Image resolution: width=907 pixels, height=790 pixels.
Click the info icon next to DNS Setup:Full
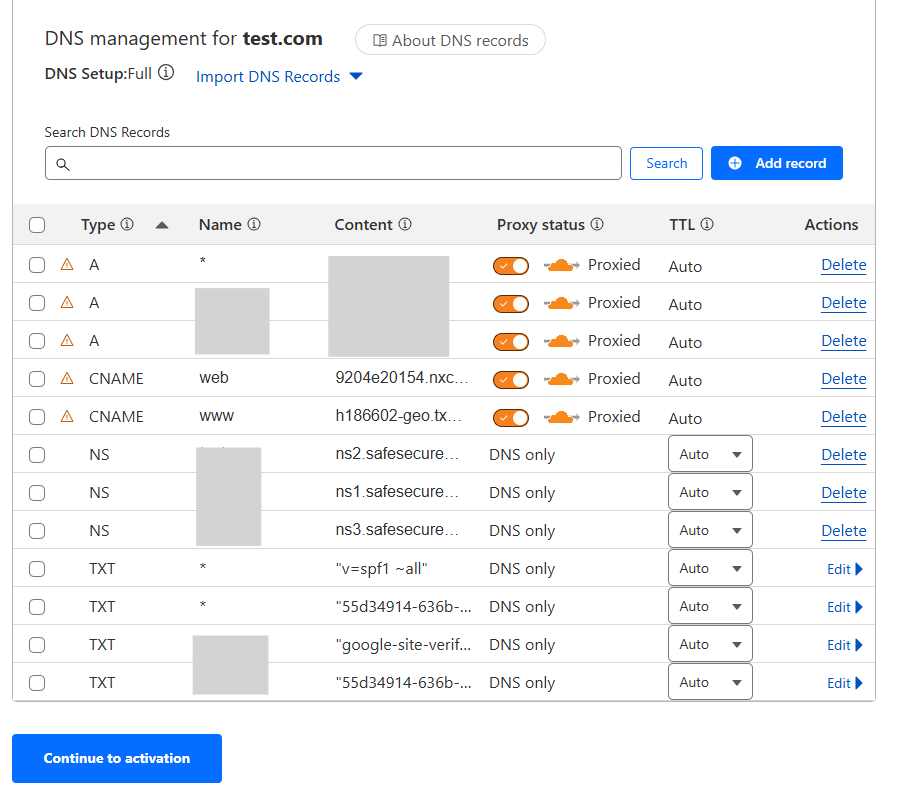point(166,73)
